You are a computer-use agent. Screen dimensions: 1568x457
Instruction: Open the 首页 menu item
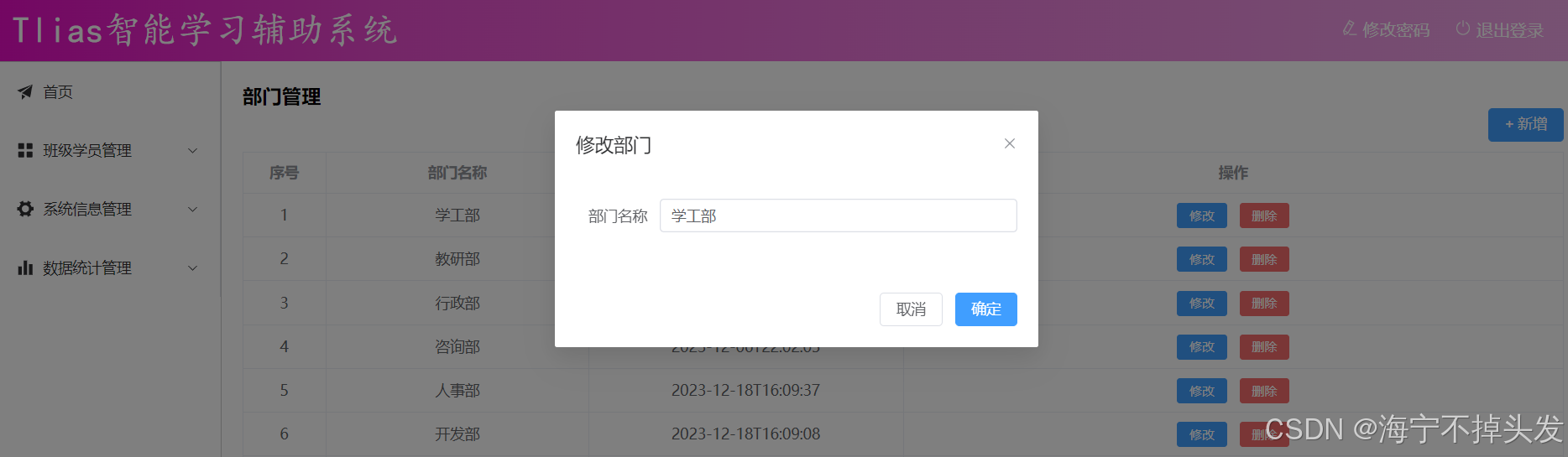coord(110,91)
